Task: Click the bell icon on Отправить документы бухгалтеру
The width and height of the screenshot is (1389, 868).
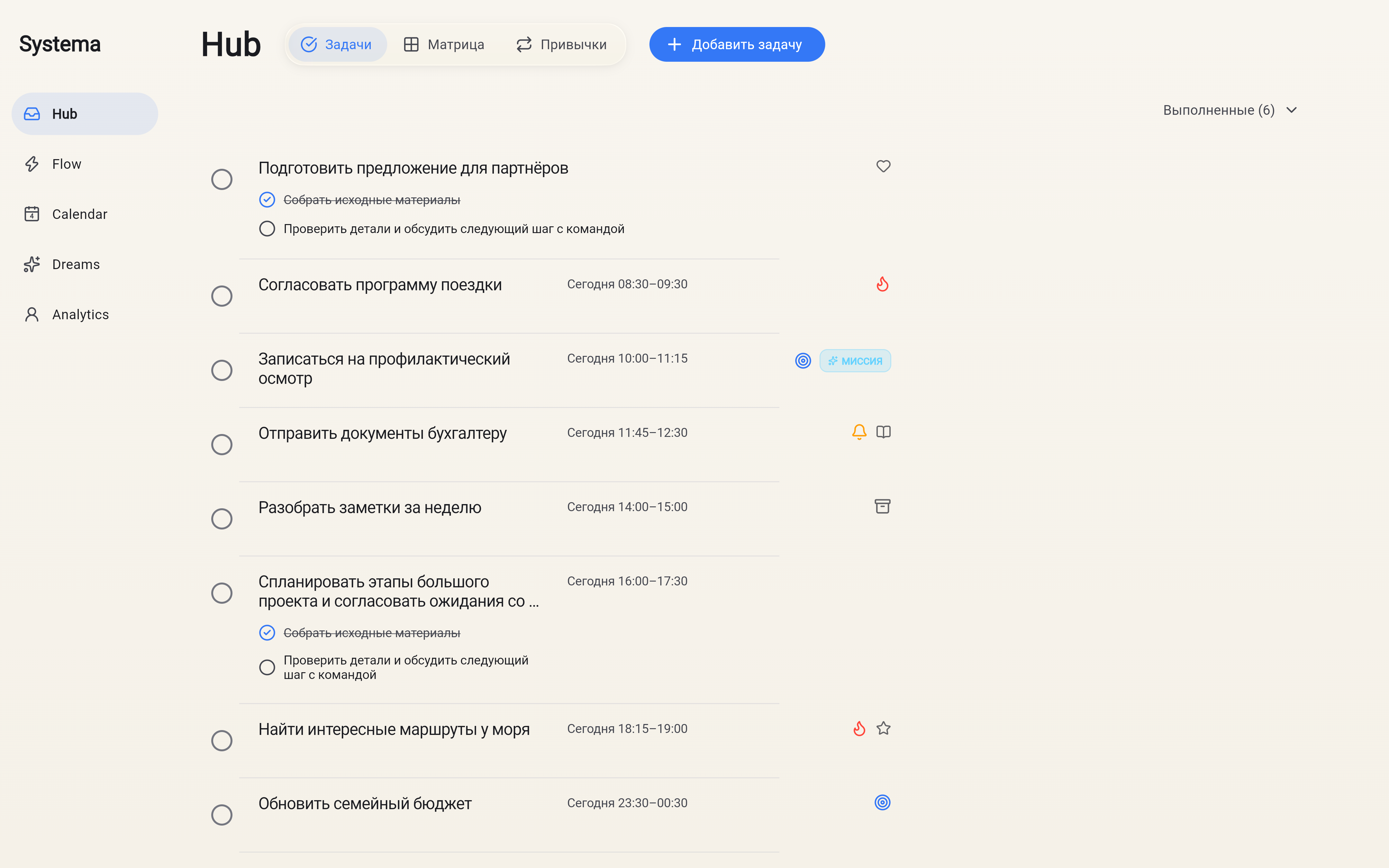Action: tap(859, 432)
